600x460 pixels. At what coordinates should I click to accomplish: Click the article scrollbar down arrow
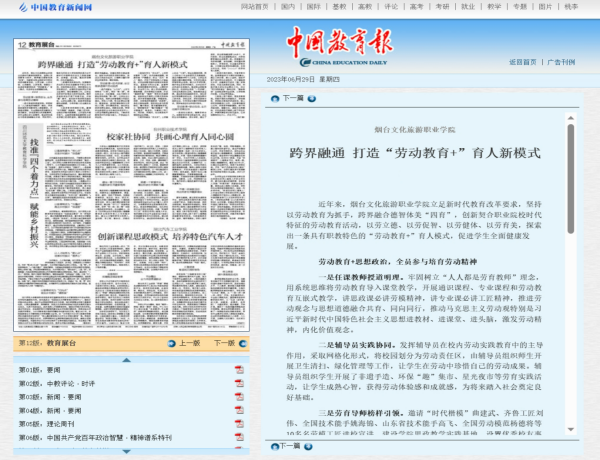coord(571,429)
